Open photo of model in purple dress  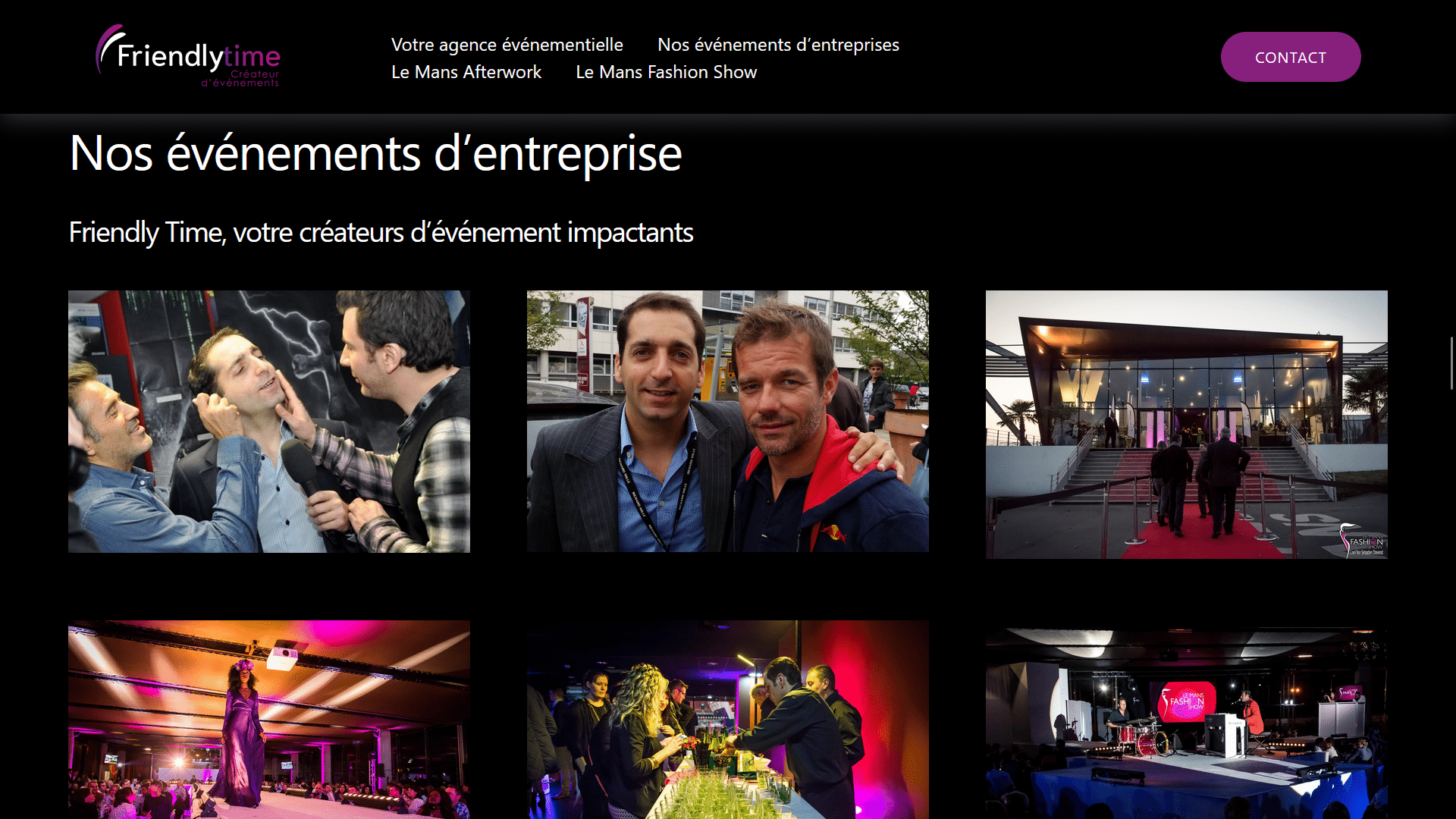coord(269,720)
